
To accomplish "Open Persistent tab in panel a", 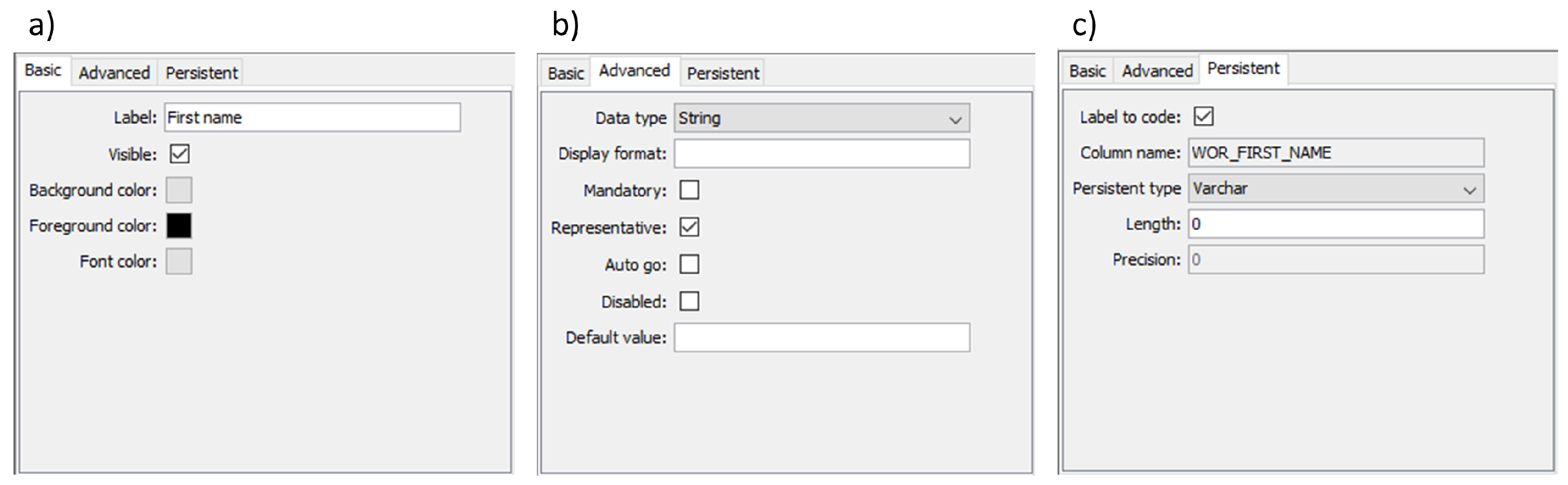I will tap(201, 73).
